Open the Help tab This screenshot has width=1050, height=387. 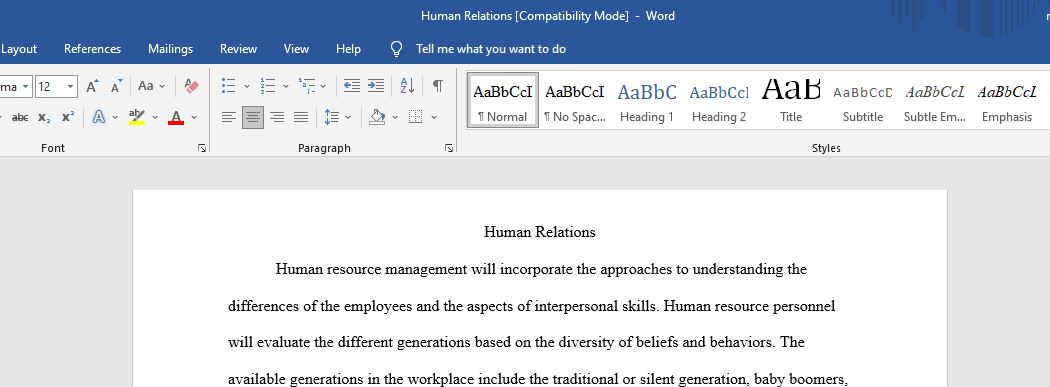[348, 49]
